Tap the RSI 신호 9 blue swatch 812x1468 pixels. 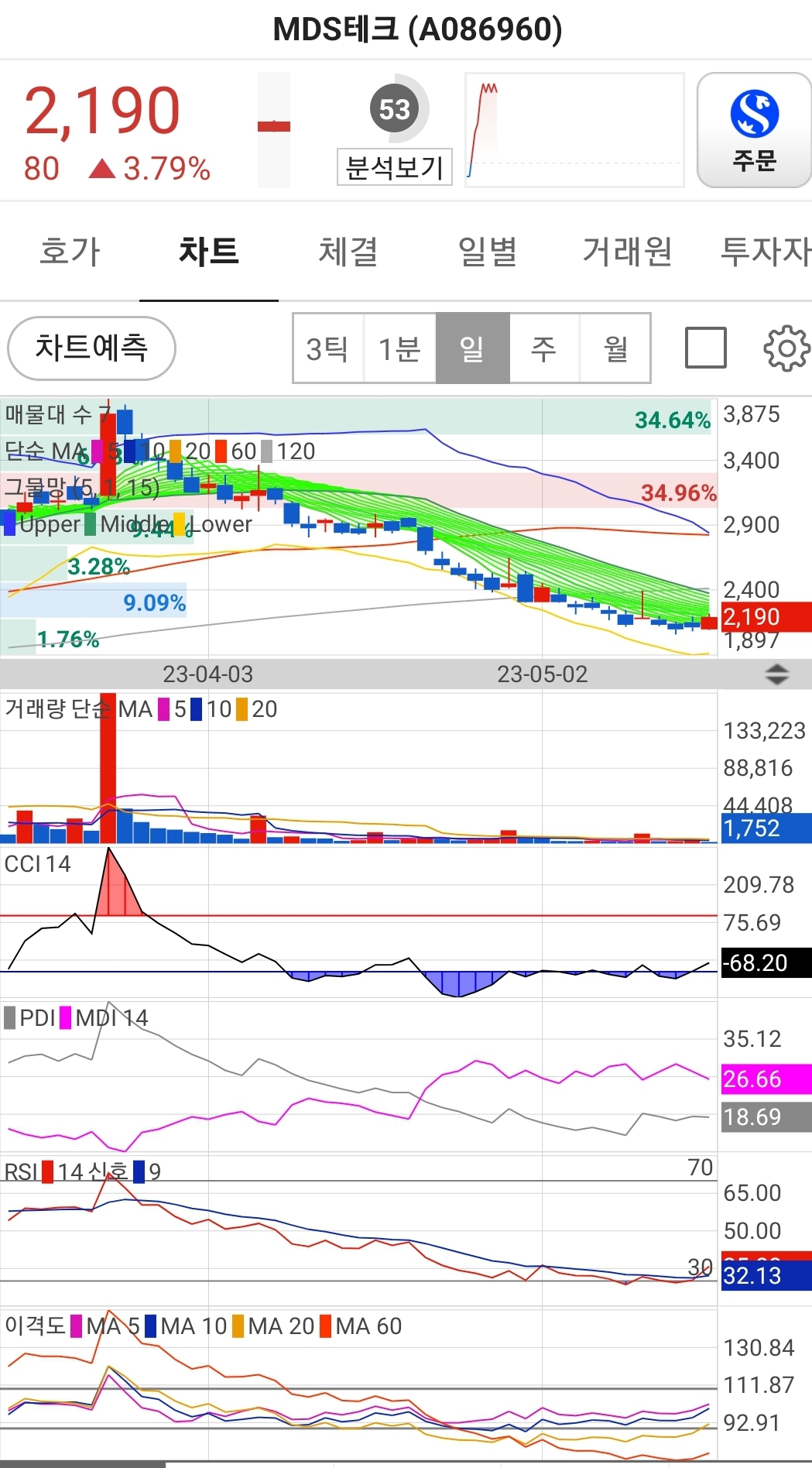pyautogui.click(x=139, y=1171)
